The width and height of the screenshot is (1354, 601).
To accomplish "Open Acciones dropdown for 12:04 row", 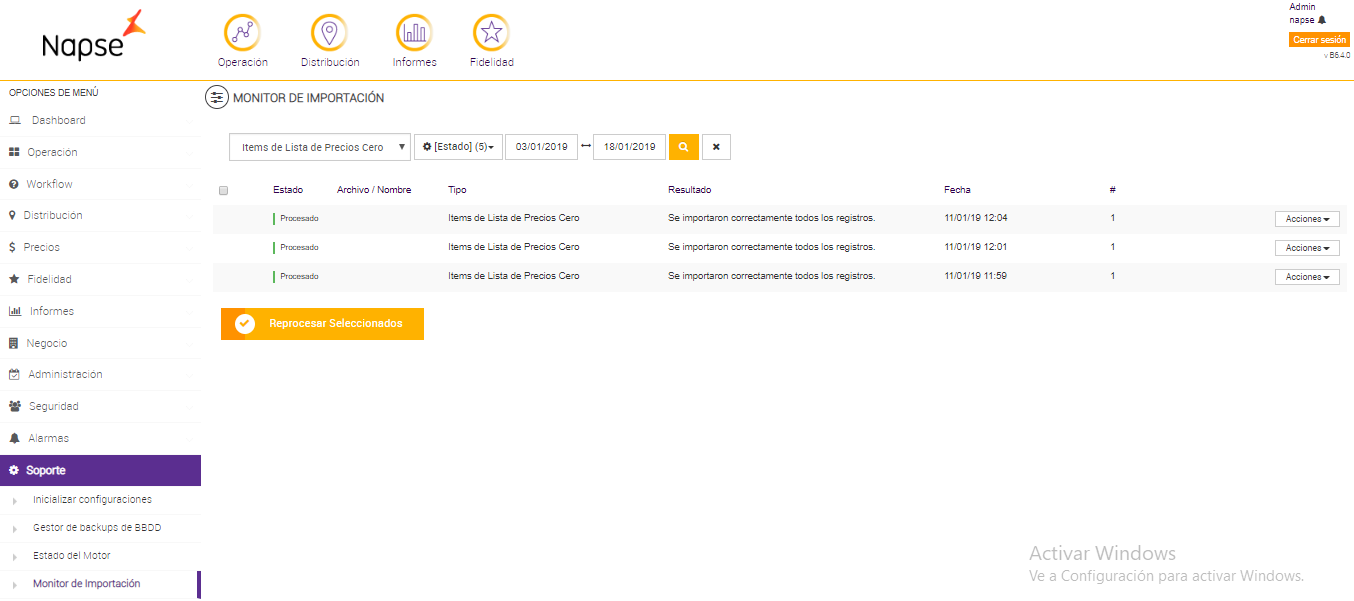I will coord(1306,219).
